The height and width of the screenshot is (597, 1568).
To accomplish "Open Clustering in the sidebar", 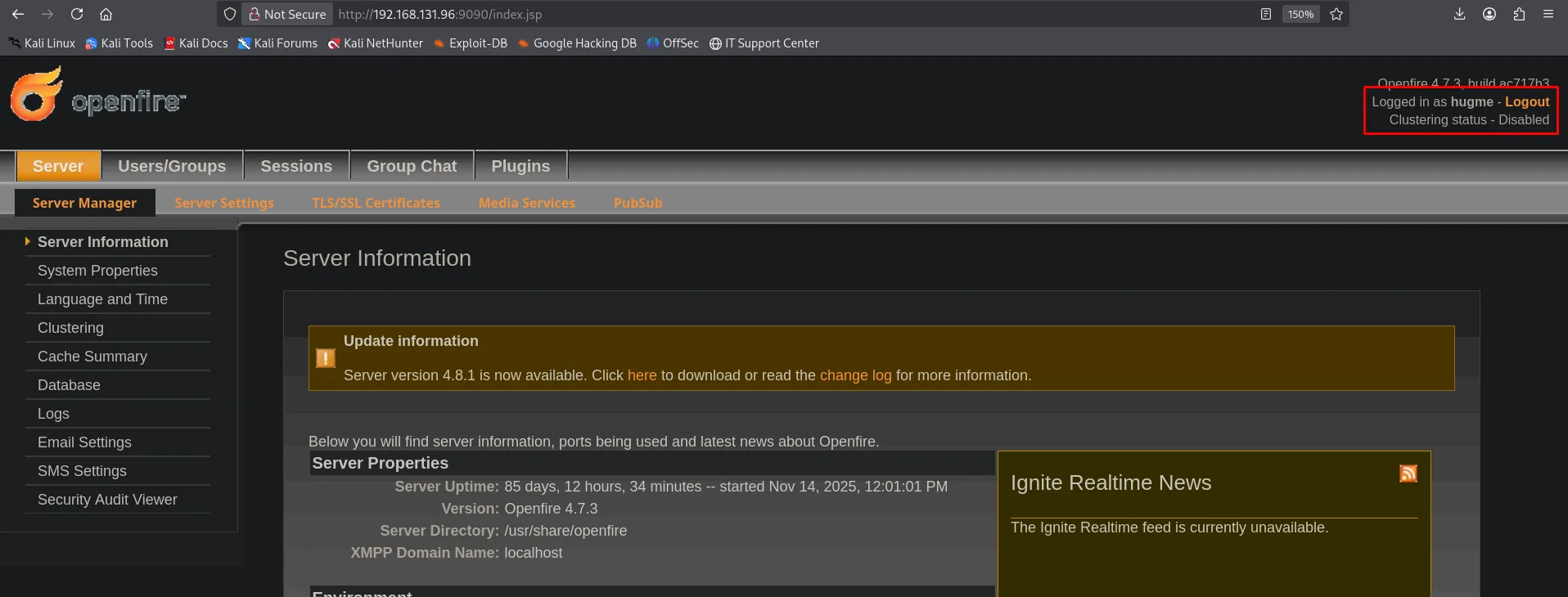I will coord(70,328).
